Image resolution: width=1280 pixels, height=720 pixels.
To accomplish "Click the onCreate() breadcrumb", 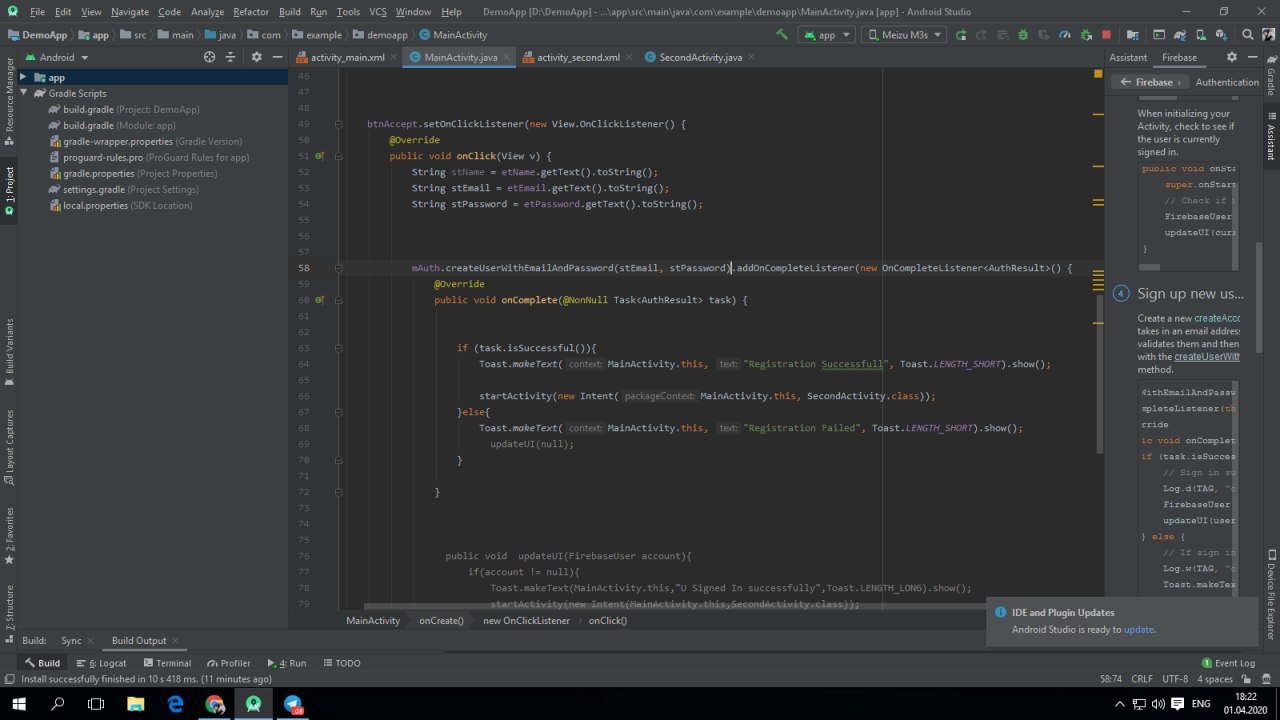I will (441, 620).
